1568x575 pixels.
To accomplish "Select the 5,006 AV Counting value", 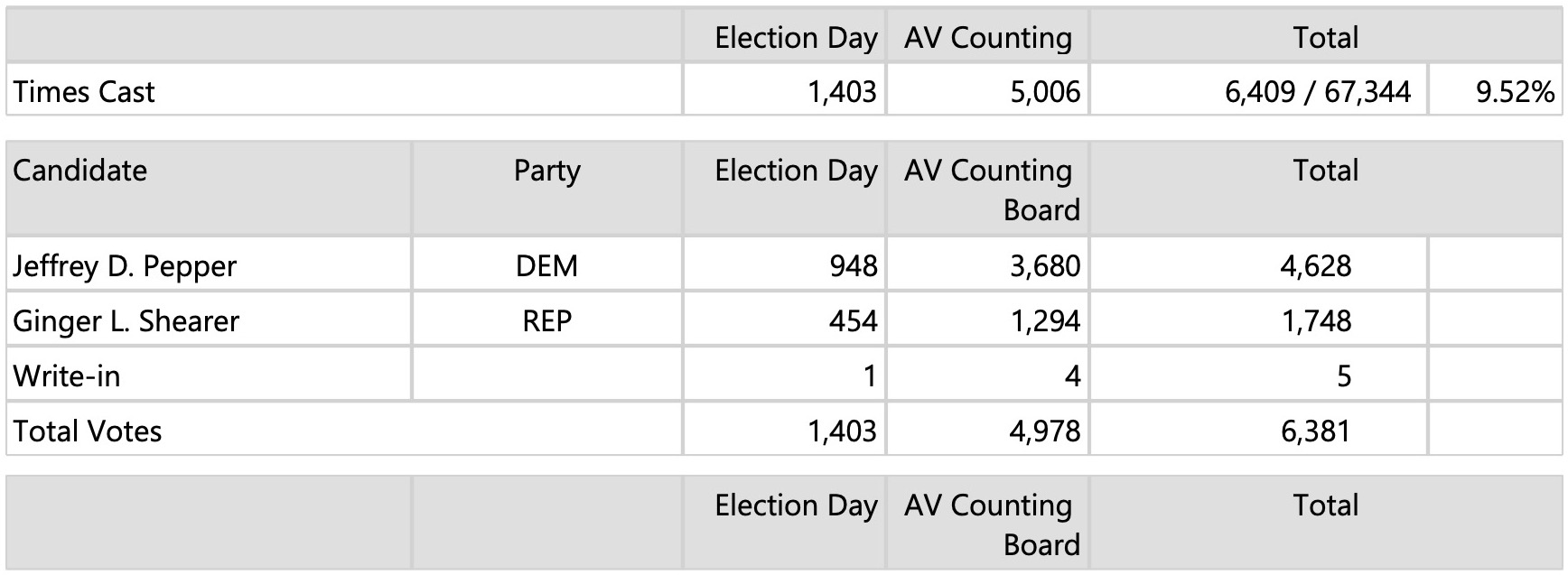I will tap(1045, 92).
